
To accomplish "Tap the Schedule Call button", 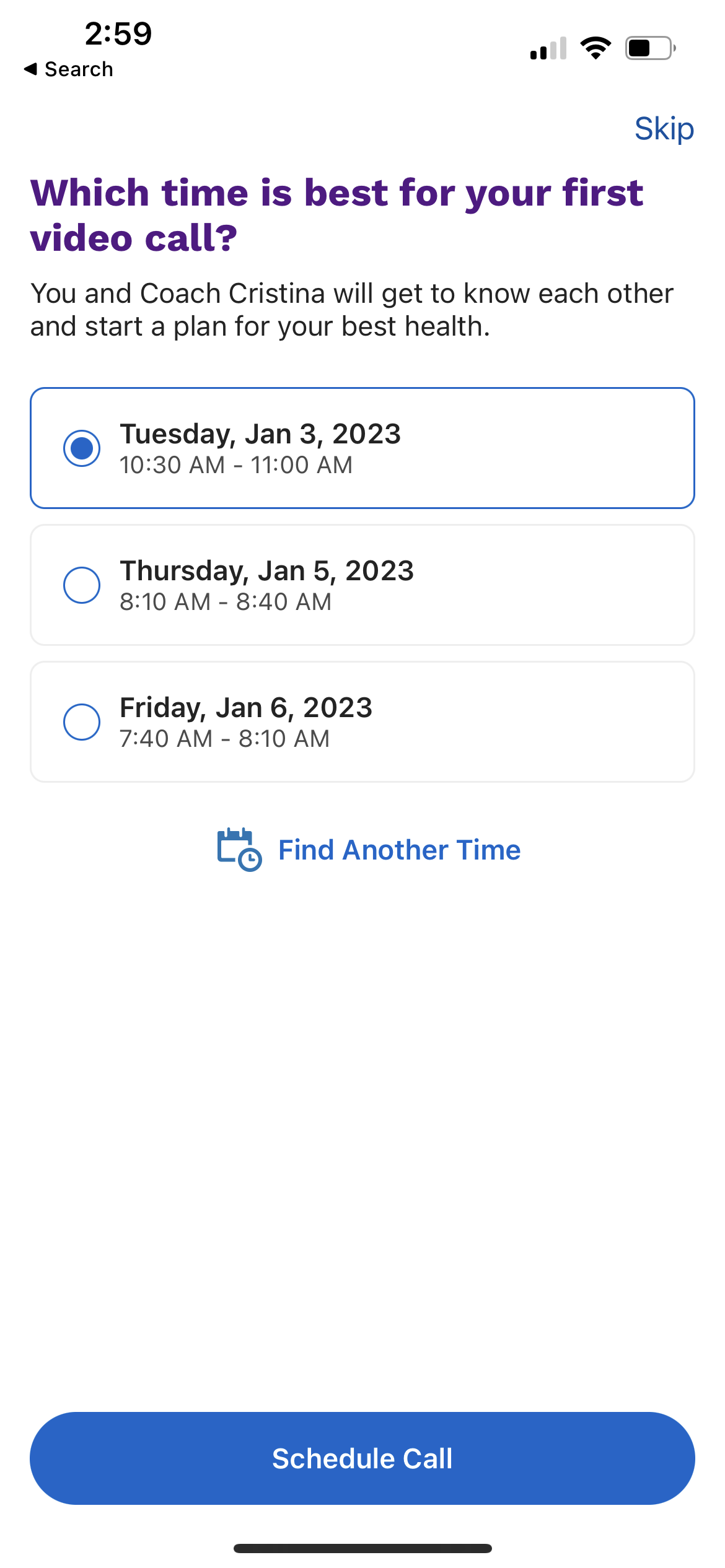I will point(362,1458).
